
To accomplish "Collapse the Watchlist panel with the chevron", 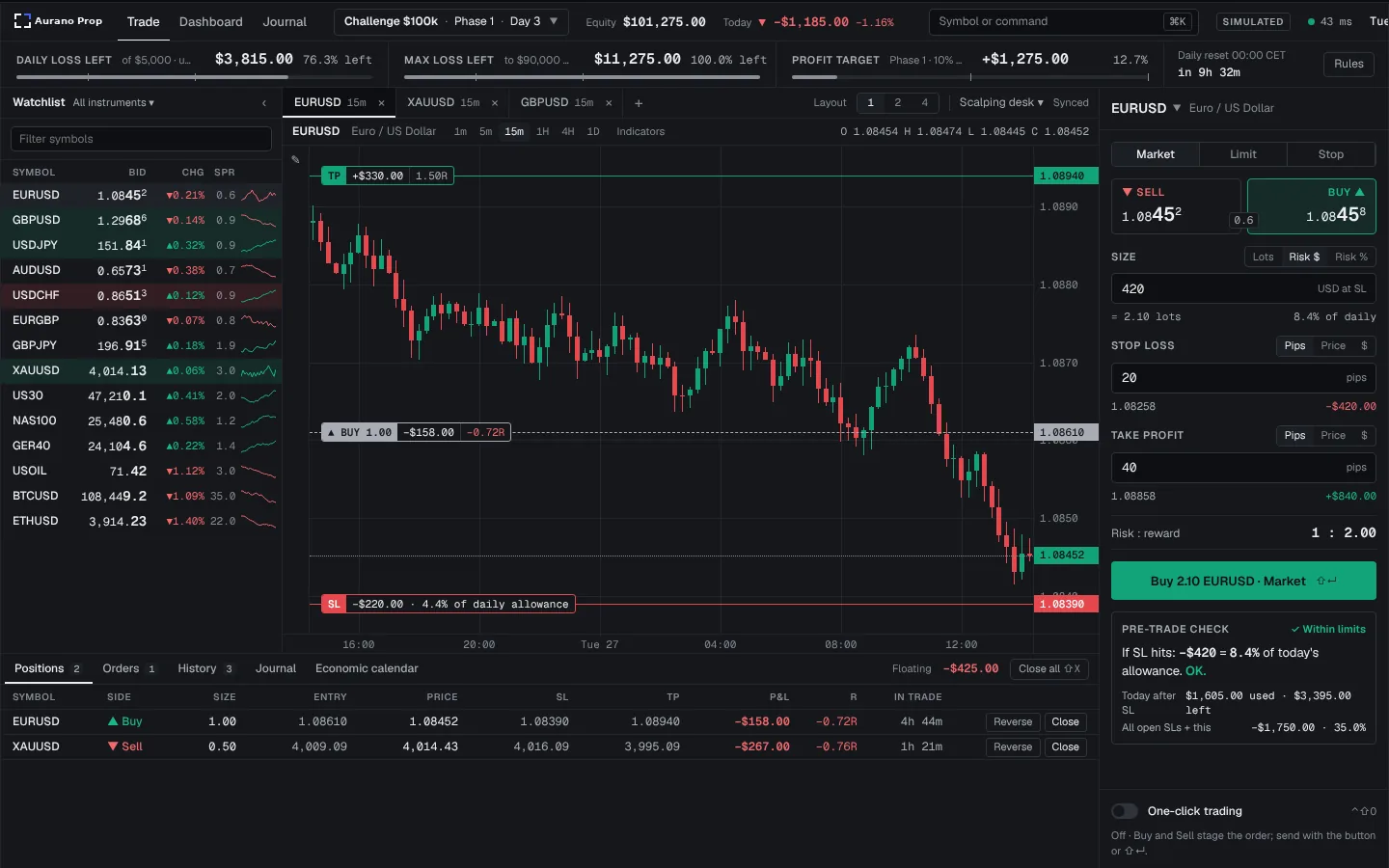I will coord(264,103).
